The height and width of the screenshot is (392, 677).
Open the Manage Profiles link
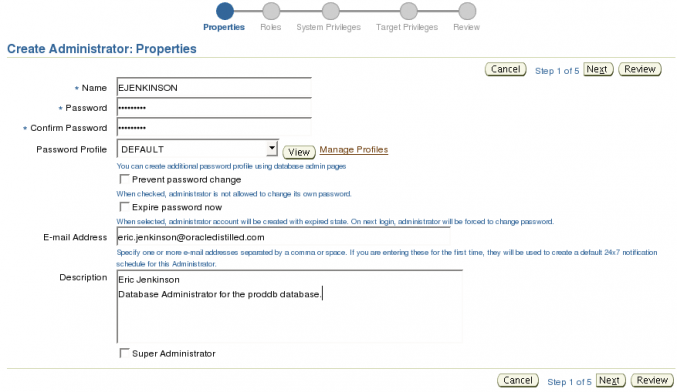click(354, 149)
